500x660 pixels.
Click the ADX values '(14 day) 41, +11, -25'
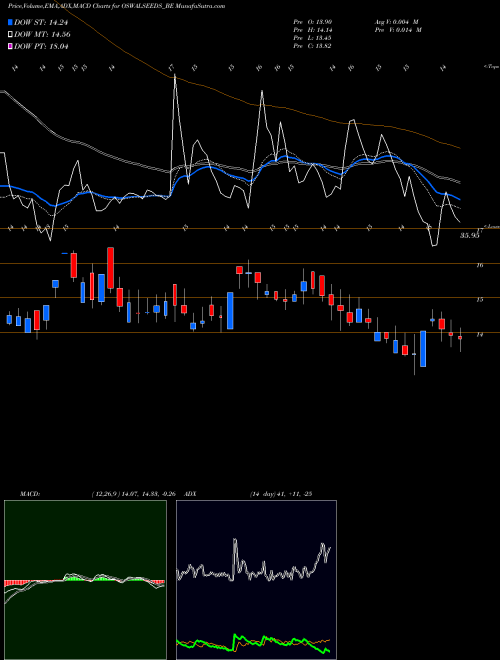[281, 494]
